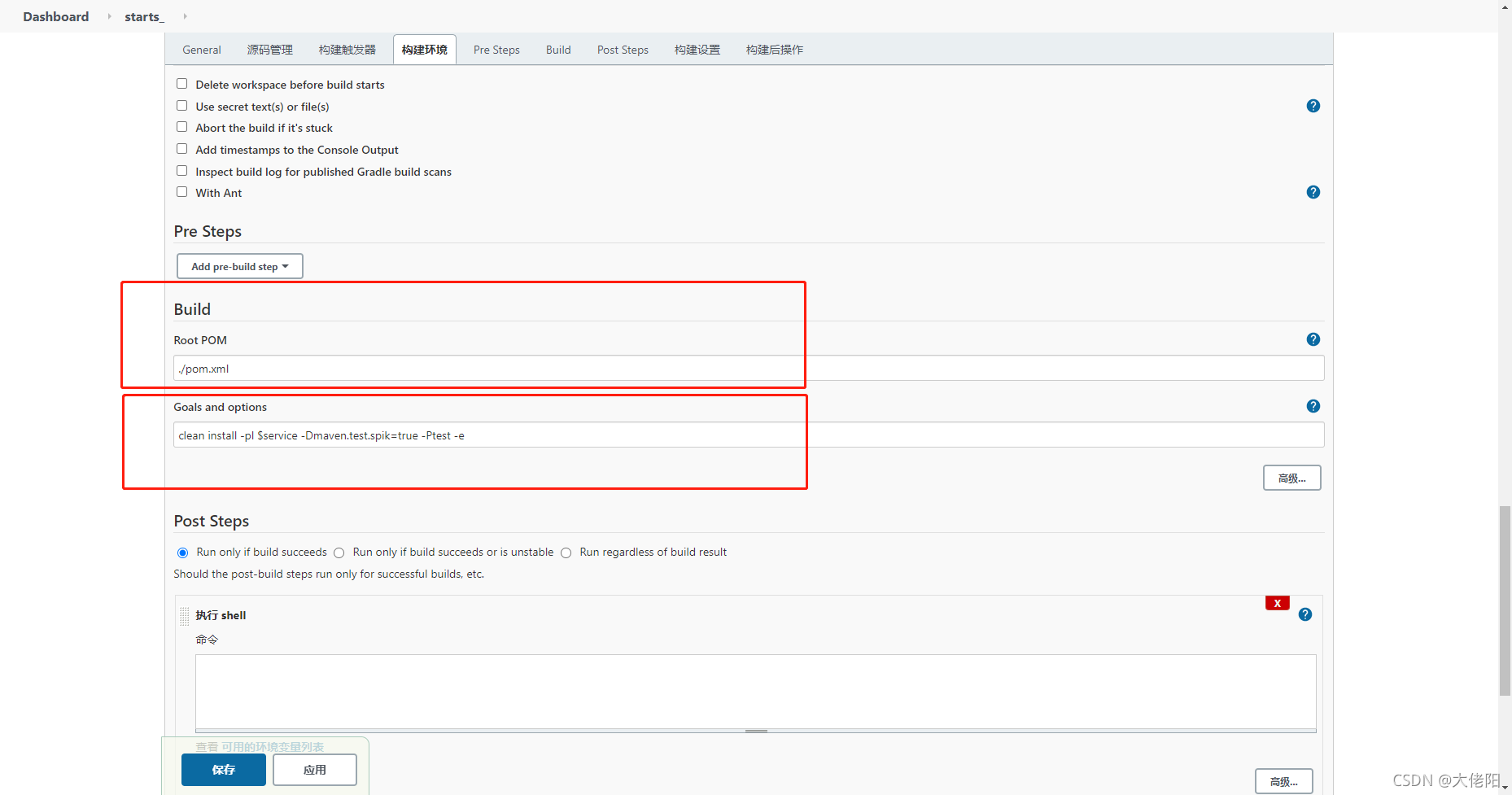
Task: Switch to the Build tab
Action: point(558,50)
